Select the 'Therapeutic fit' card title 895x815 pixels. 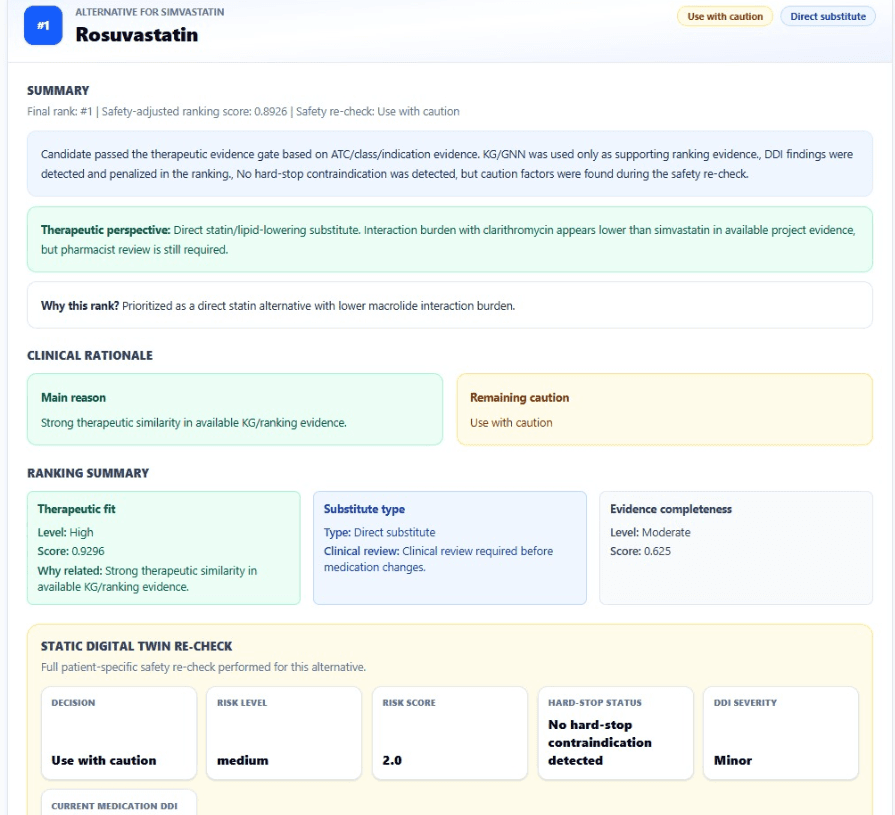pos(76,509)
